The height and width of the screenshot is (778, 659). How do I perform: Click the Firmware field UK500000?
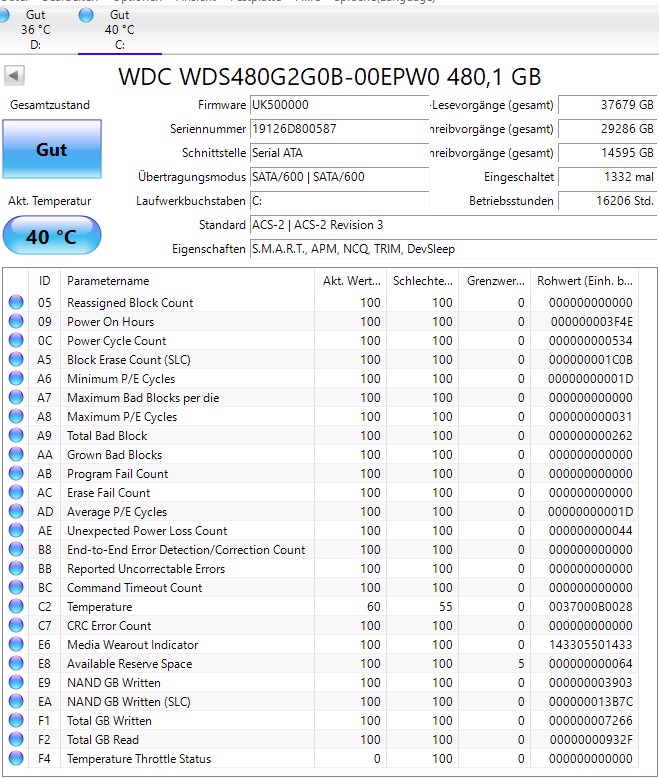[339, 105]
